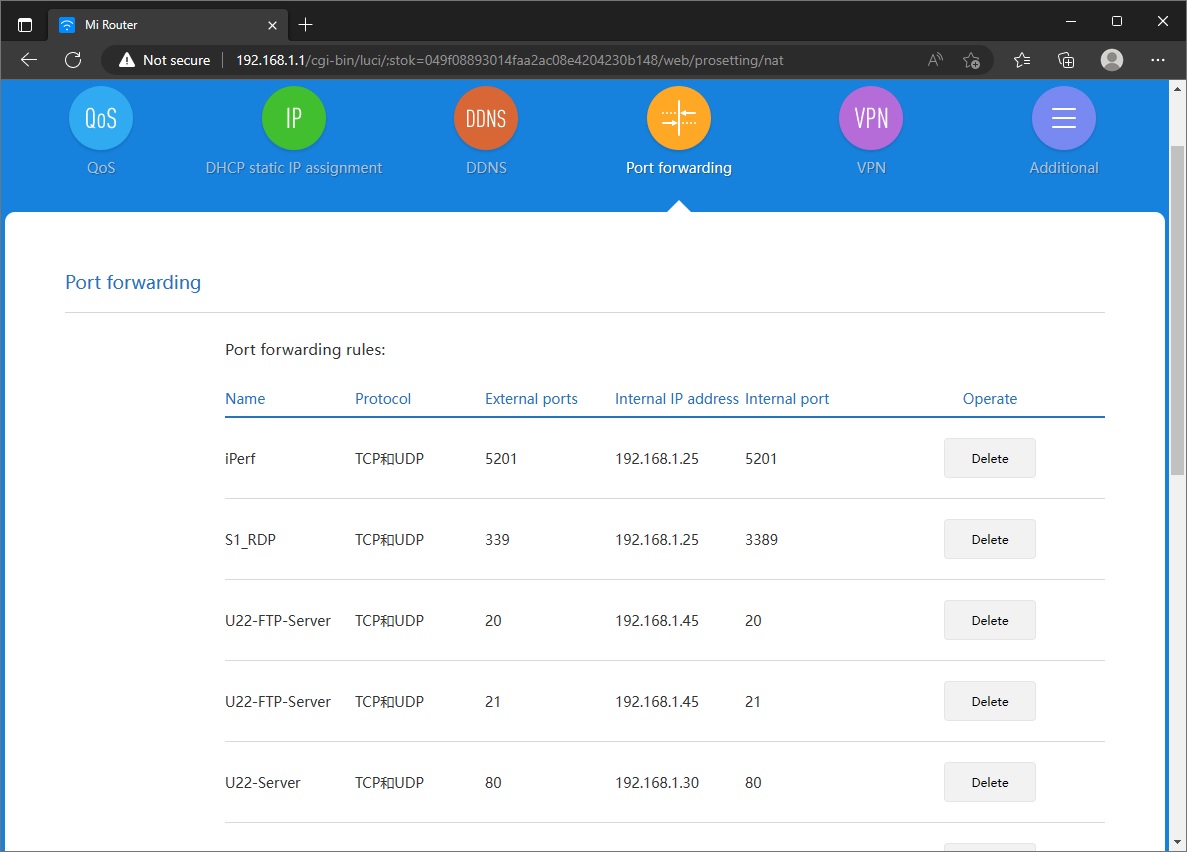Open browser Settings and more menu

tap(1158, 60)
